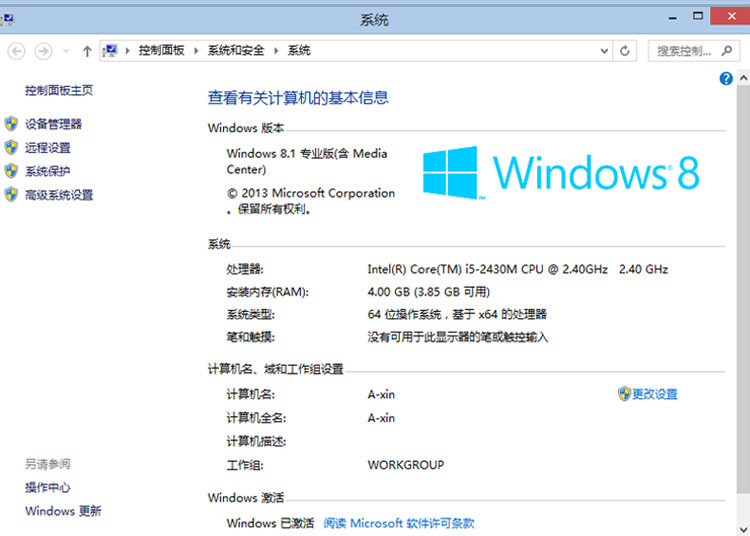Select the Windows 已激活 status text
This screenshot has height=536, width=750.
pos(270,524)
